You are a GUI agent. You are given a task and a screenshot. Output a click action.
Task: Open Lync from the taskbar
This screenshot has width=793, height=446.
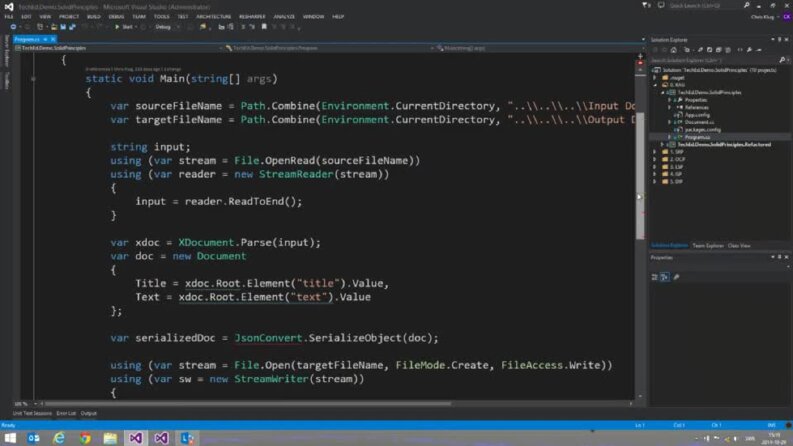pyautogui.click(x=187, y=438)
